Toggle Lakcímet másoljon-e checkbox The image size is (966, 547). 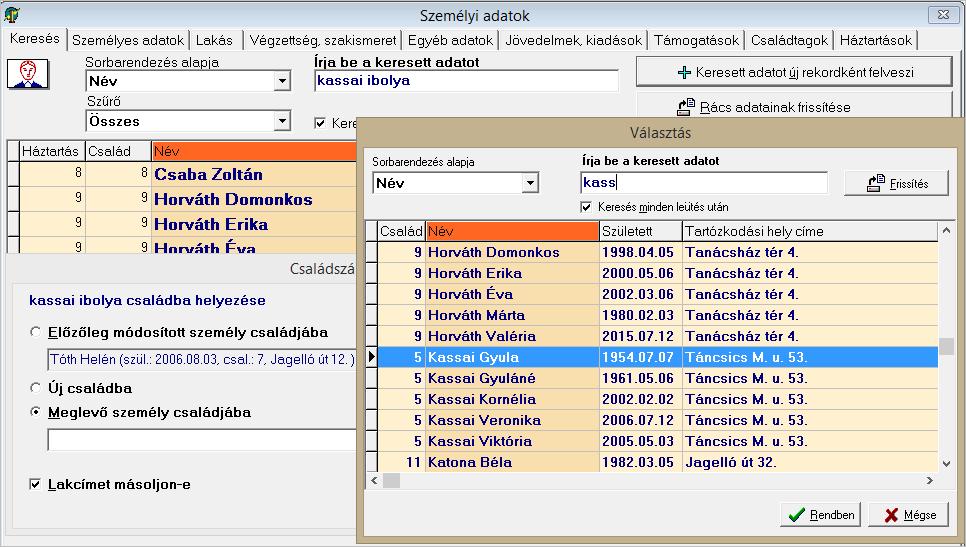[35, 484]
